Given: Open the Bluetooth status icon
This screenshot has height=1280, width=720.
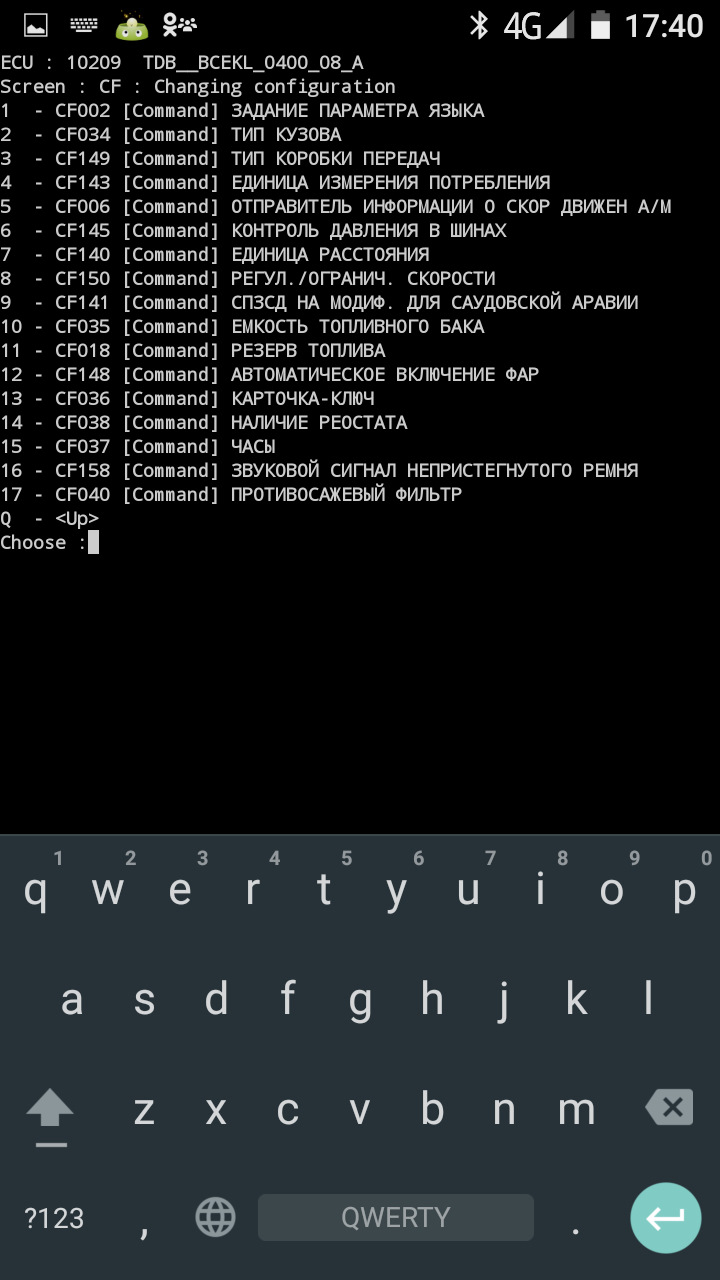Looking at the screenshot, I should tap(479, 25).
